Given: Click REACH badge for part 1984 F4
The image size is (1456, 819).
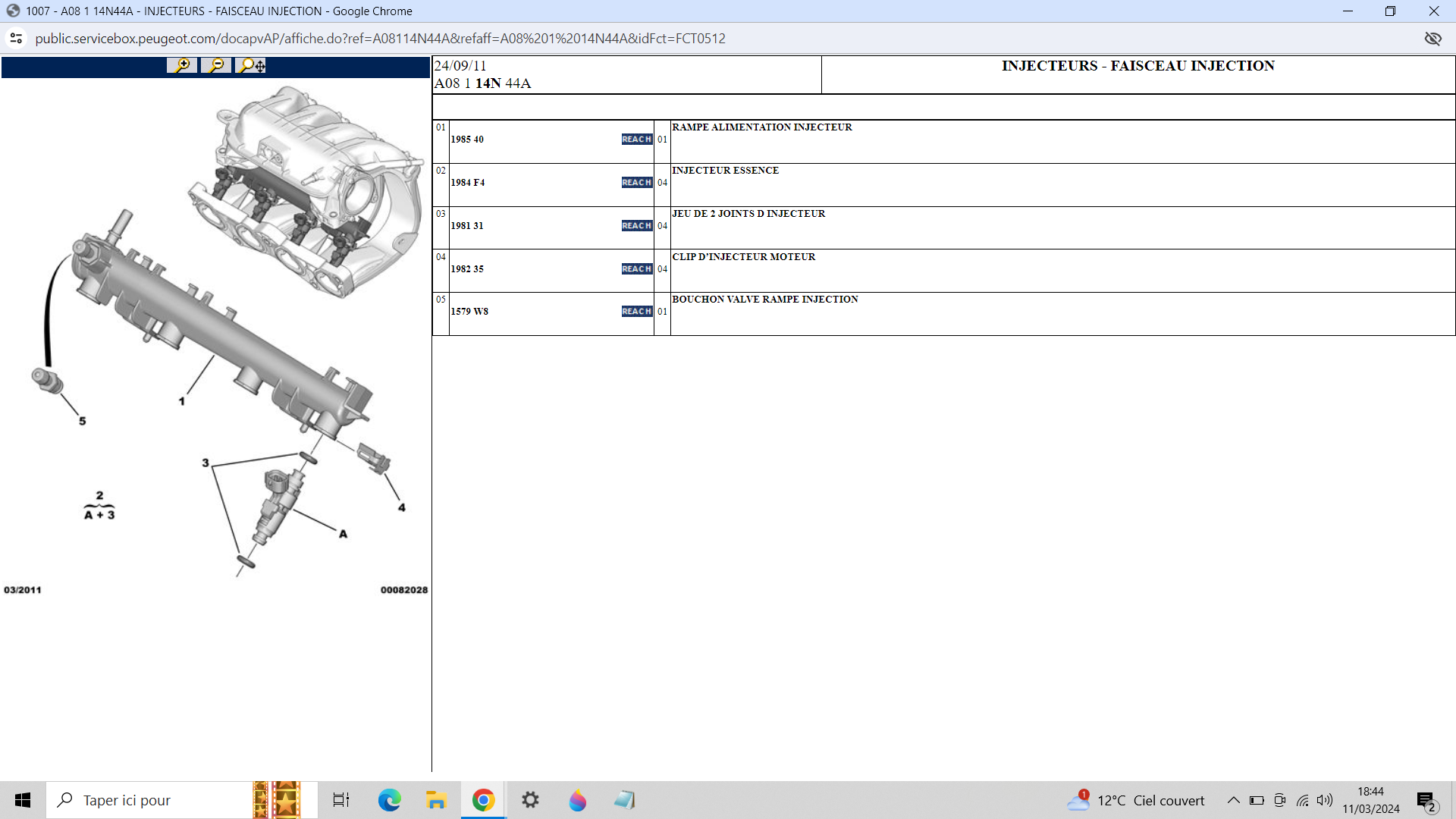Looking at the screenshot, I should point(636,183).
